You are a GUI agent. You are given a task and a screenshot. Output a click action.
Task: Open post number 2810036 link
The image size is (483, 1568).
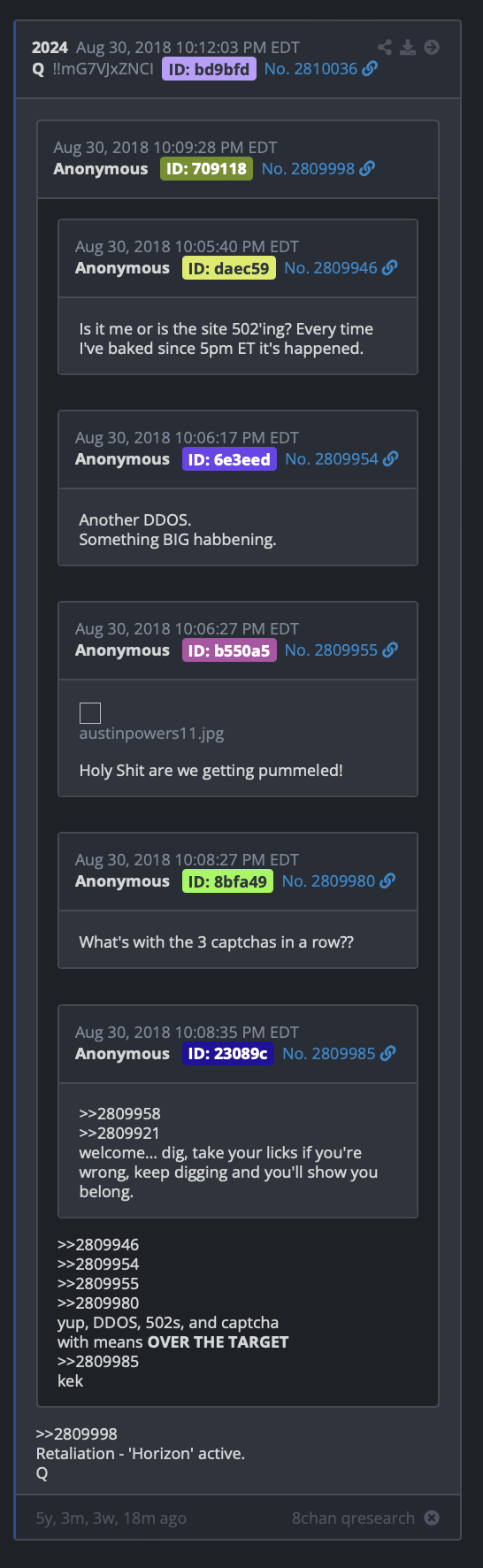point(310,69)
